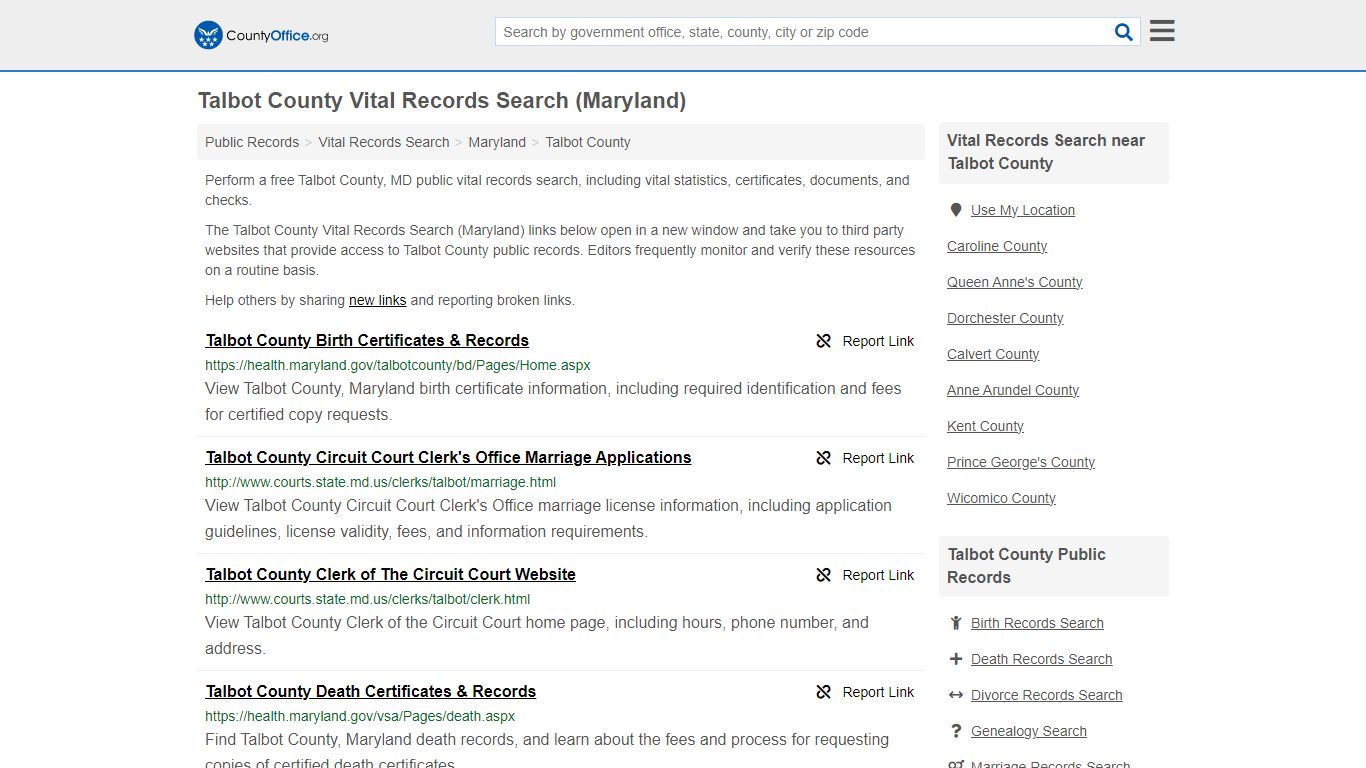This screenshot has height=768, width=1366.
Task: Open Birth Records Search
Action: coord(1037,623)
